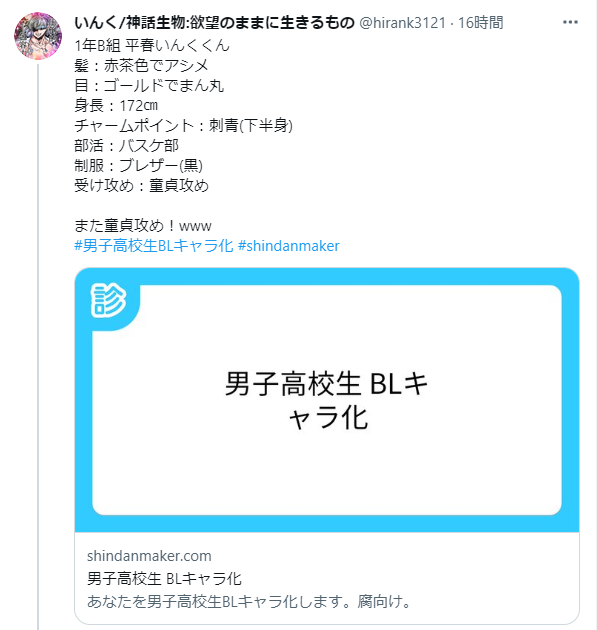The height and width of the screenshot is (630, 597).
Task: Open the tweet's more options ellipsis menu
Action: (x=570, y=22)
